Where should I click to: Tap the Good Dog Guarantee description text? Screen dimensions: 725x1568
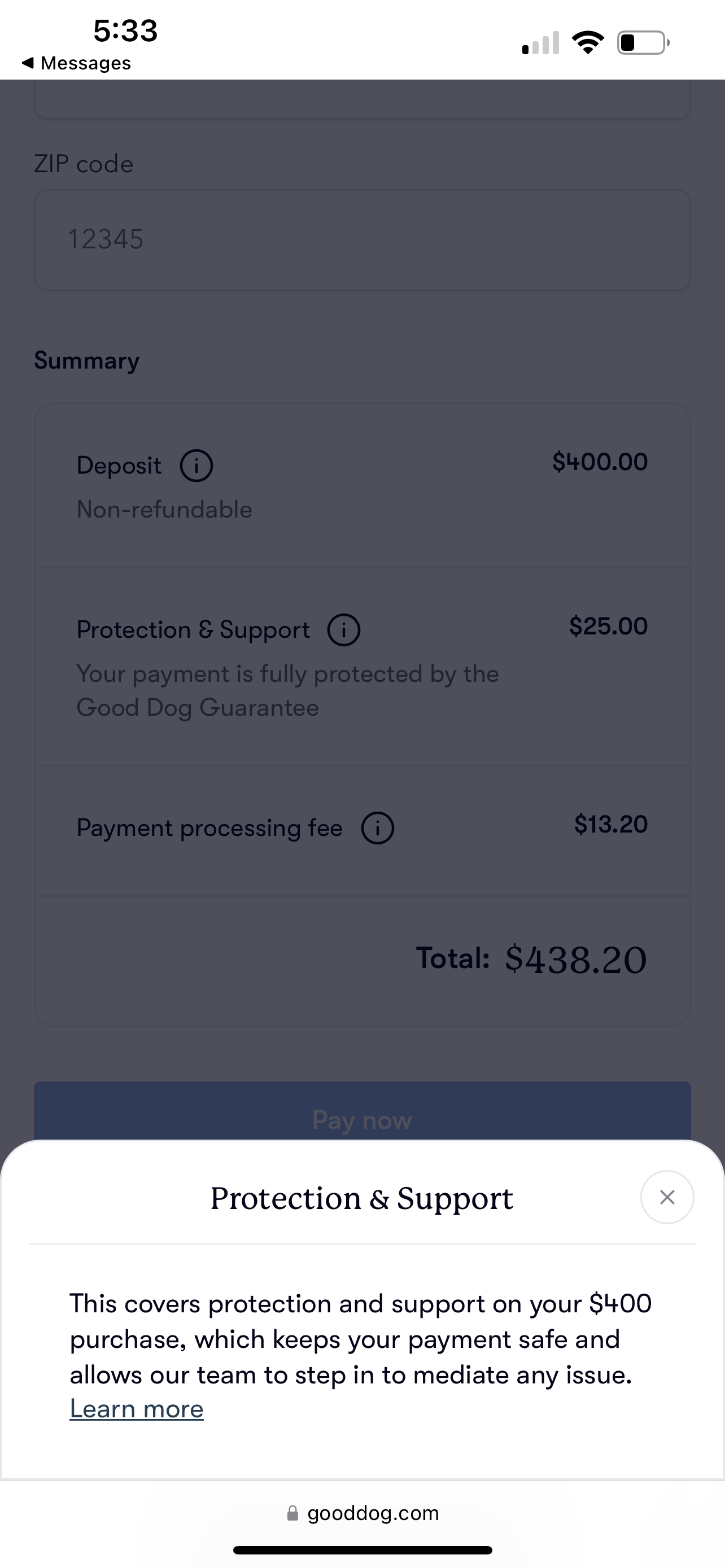pyautogui.click(x=287, y=691)
